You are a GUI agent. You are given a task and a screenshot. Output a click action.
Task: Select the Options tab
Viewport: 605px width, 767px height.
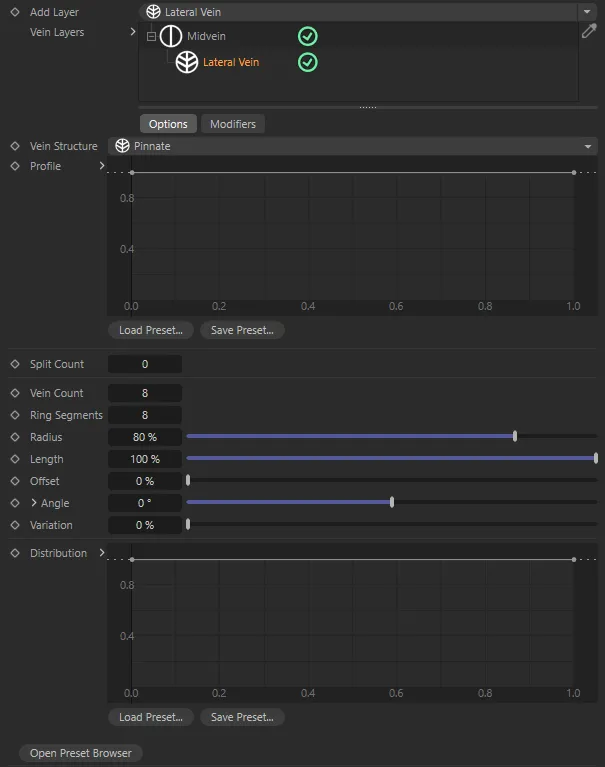click(168, 124)
